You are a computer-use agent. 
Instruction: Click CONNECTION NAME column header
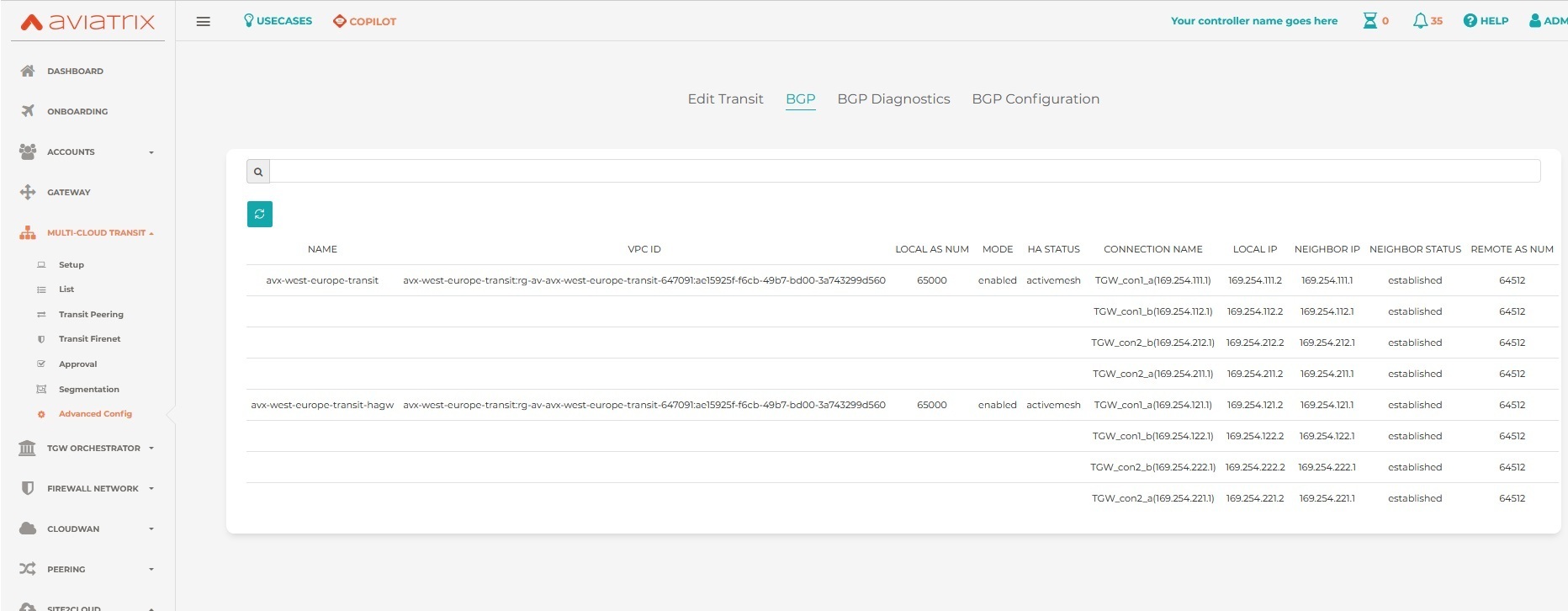(x=1152, y=249)
